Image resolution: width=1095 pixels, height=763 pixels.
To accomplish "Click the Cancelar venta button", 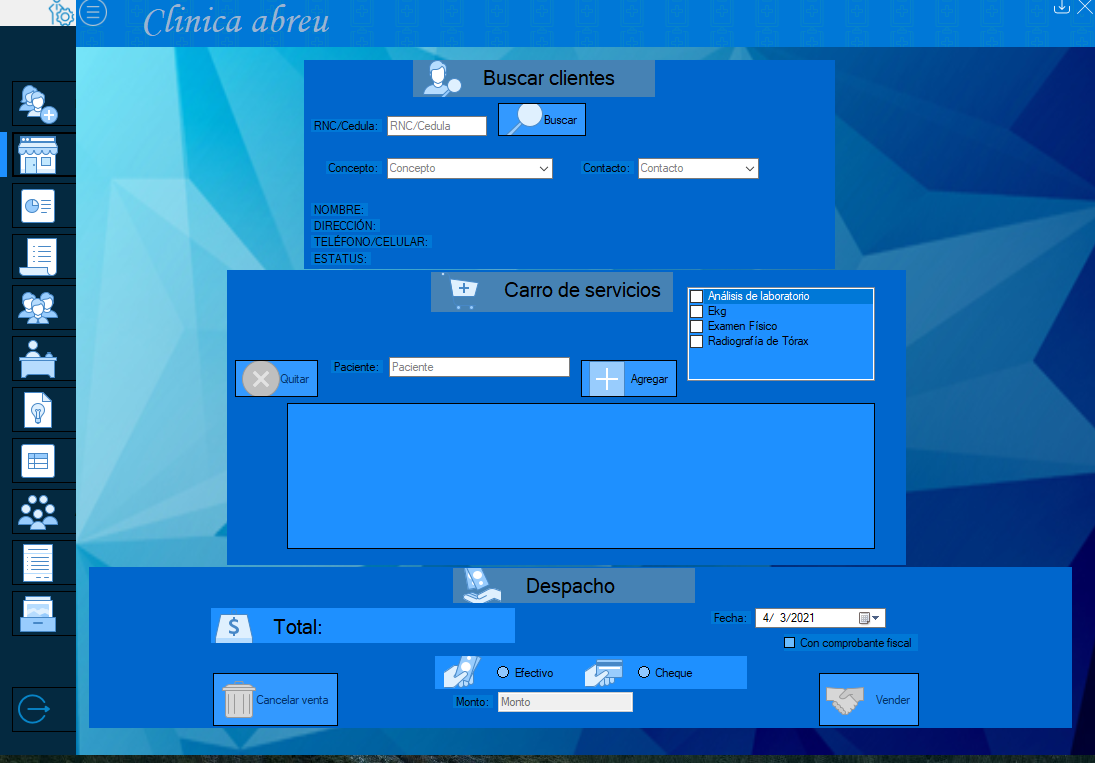I will click(x=276, y=699).
